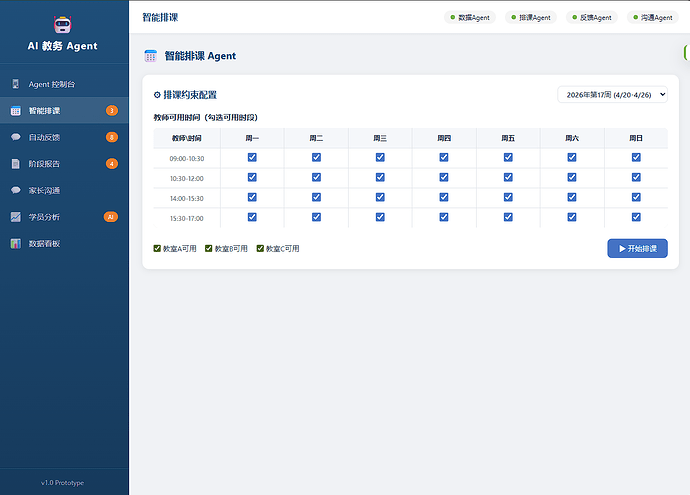Select 智能排课 menu item
Screen dimensions: 690x495
(64, 110)
